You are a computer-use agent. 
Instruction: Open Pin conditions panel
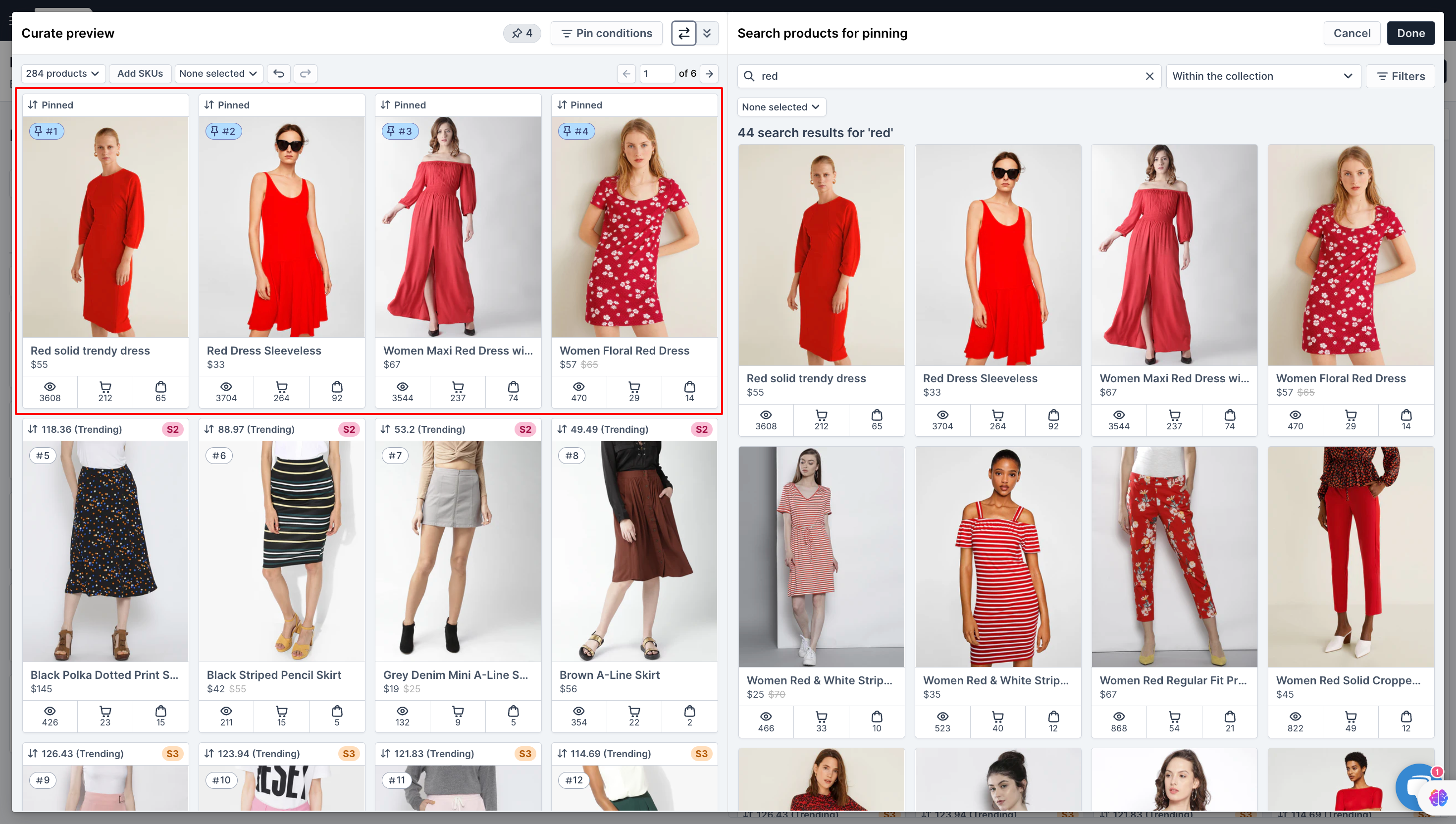tap(607, 33)
